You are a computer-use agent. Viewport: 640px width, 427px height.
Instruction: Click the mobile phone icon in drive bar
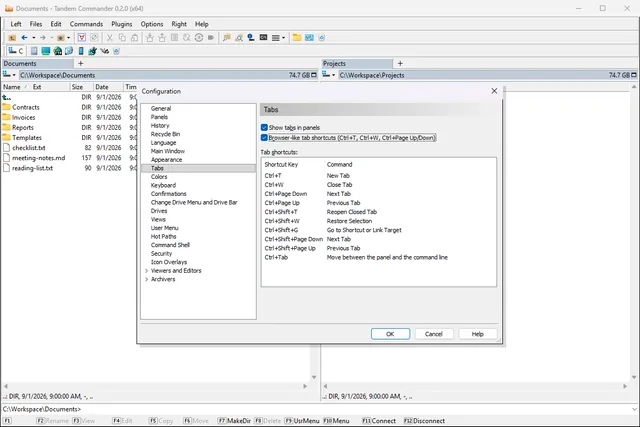point(81,51)
